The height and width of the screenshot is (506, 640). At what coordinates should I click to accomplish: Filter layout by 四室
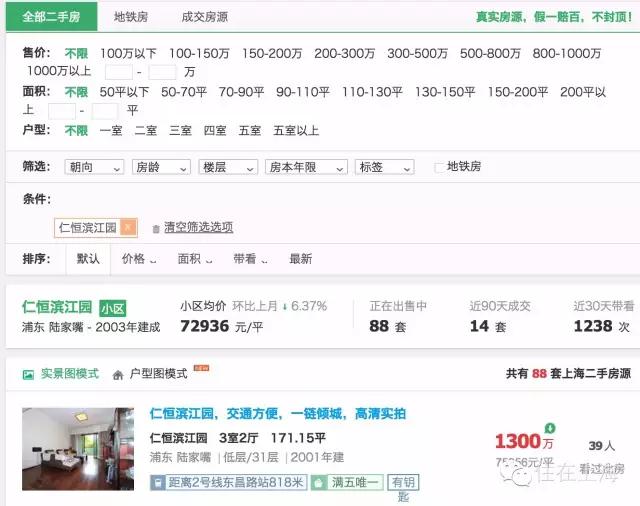click(x=215, y=131)
